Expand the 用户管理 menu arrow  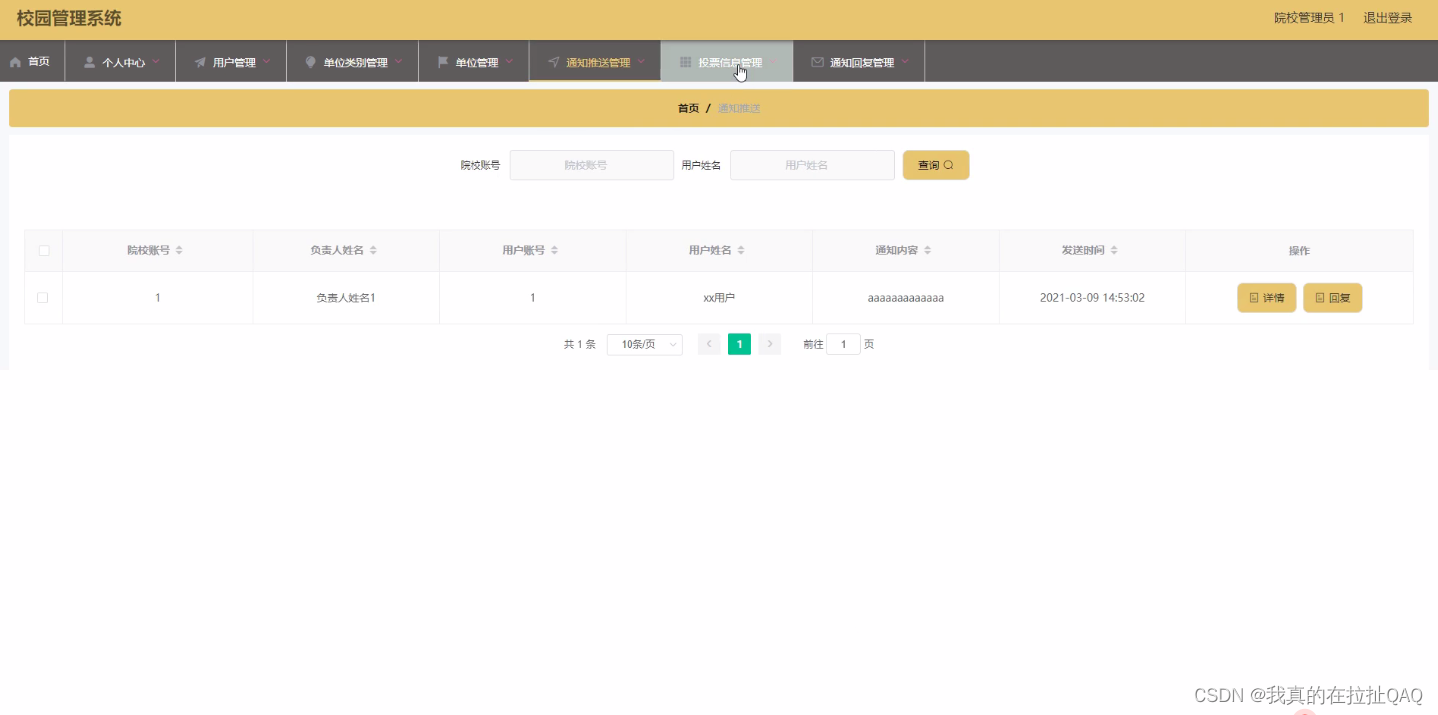pos(267,61)
